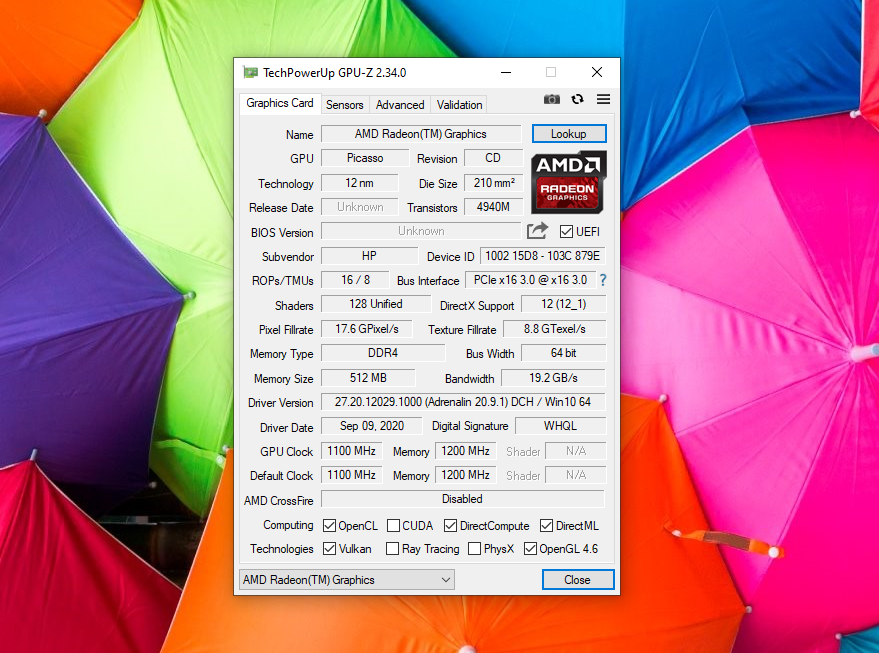The width and height of the screenshot is (879, 653).
Task: Toggle the OpenCL checkbox
Action: click(329, 526)
